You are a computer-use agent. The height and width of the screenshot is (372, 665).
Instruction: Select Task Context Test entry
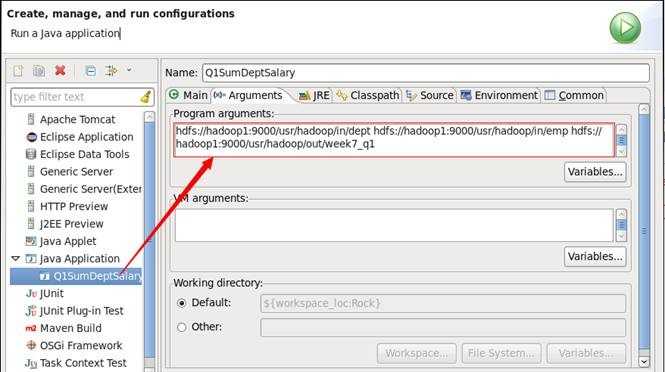tap(83, 363)
